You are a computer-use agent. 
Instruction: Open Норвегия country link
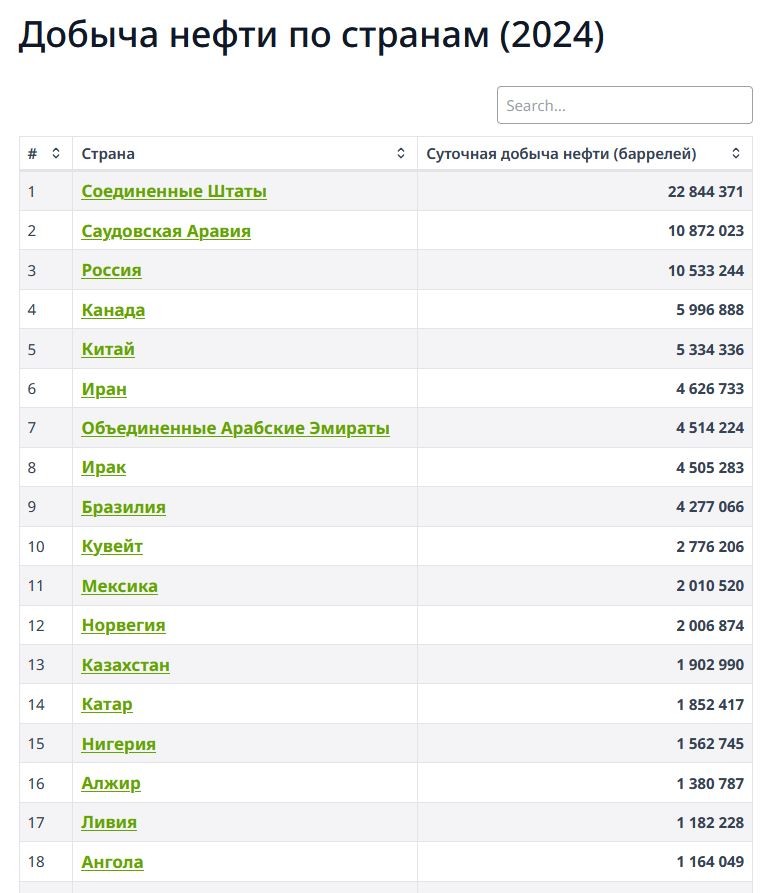coord(123,625)
